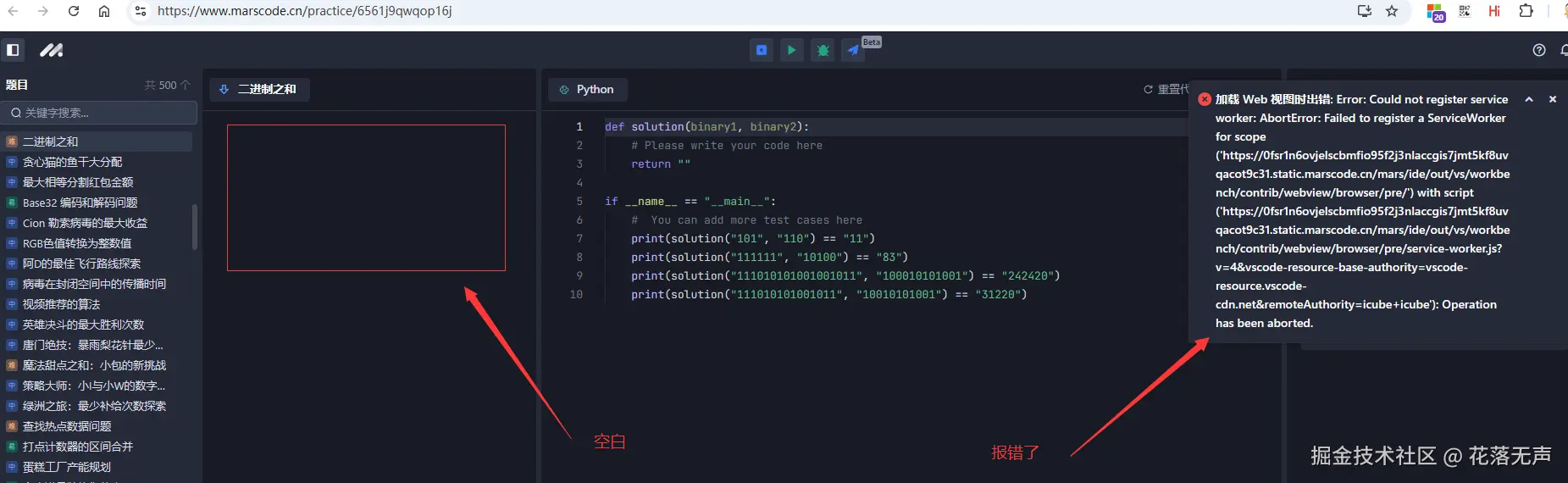1568x483 pixels.
Task: Collapse the error notification with chevron
Action: tap(1529, 99)
